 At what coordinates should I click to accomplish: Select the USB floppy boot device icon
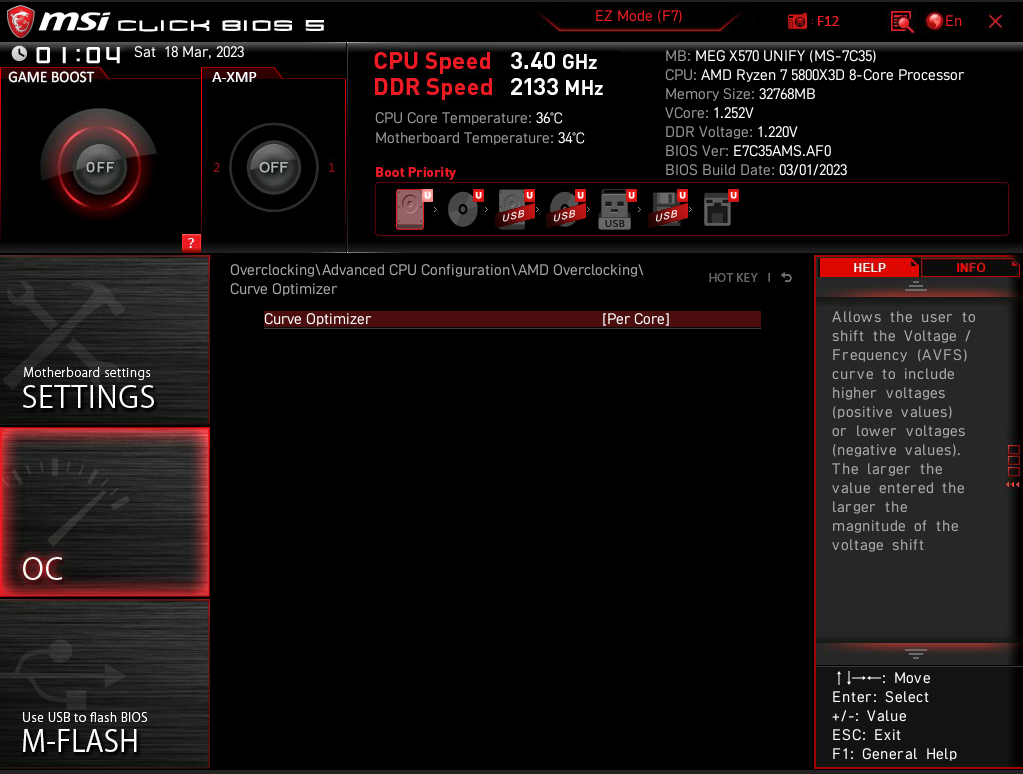667,209
